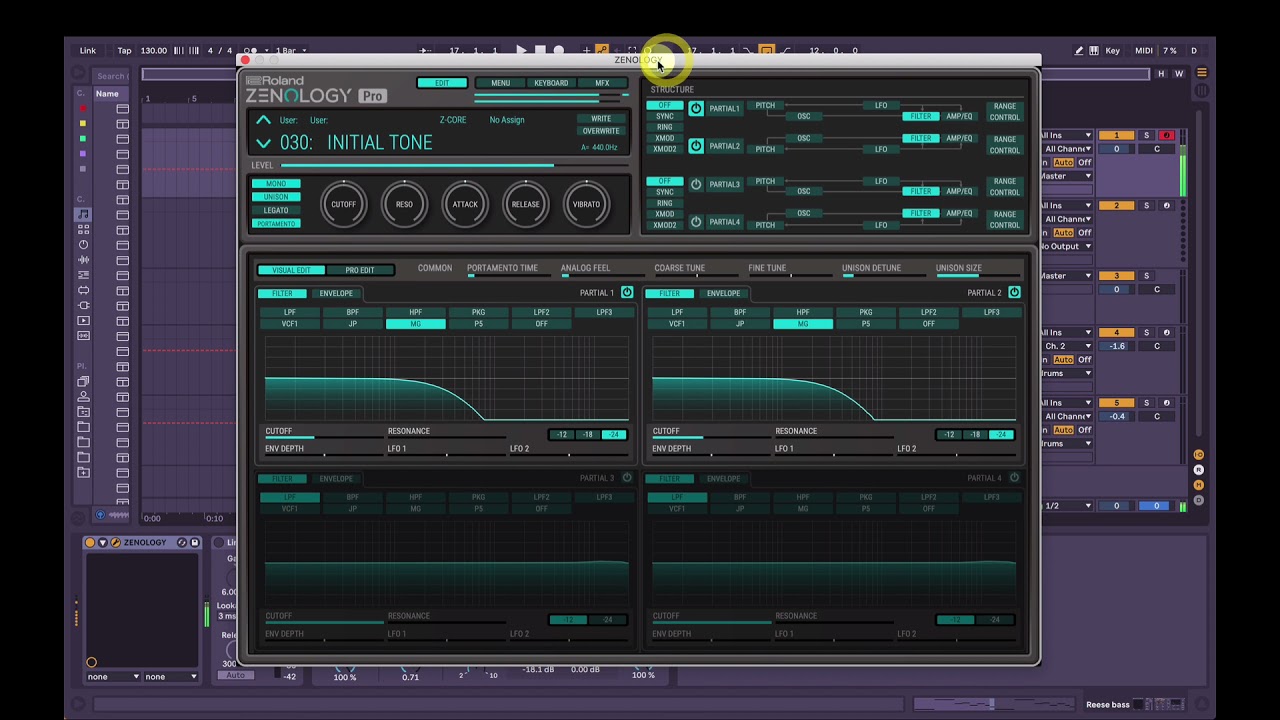The image size is (1280, 720).
Task: Switch to PRO EDIT mode
Action: (360, 270)
